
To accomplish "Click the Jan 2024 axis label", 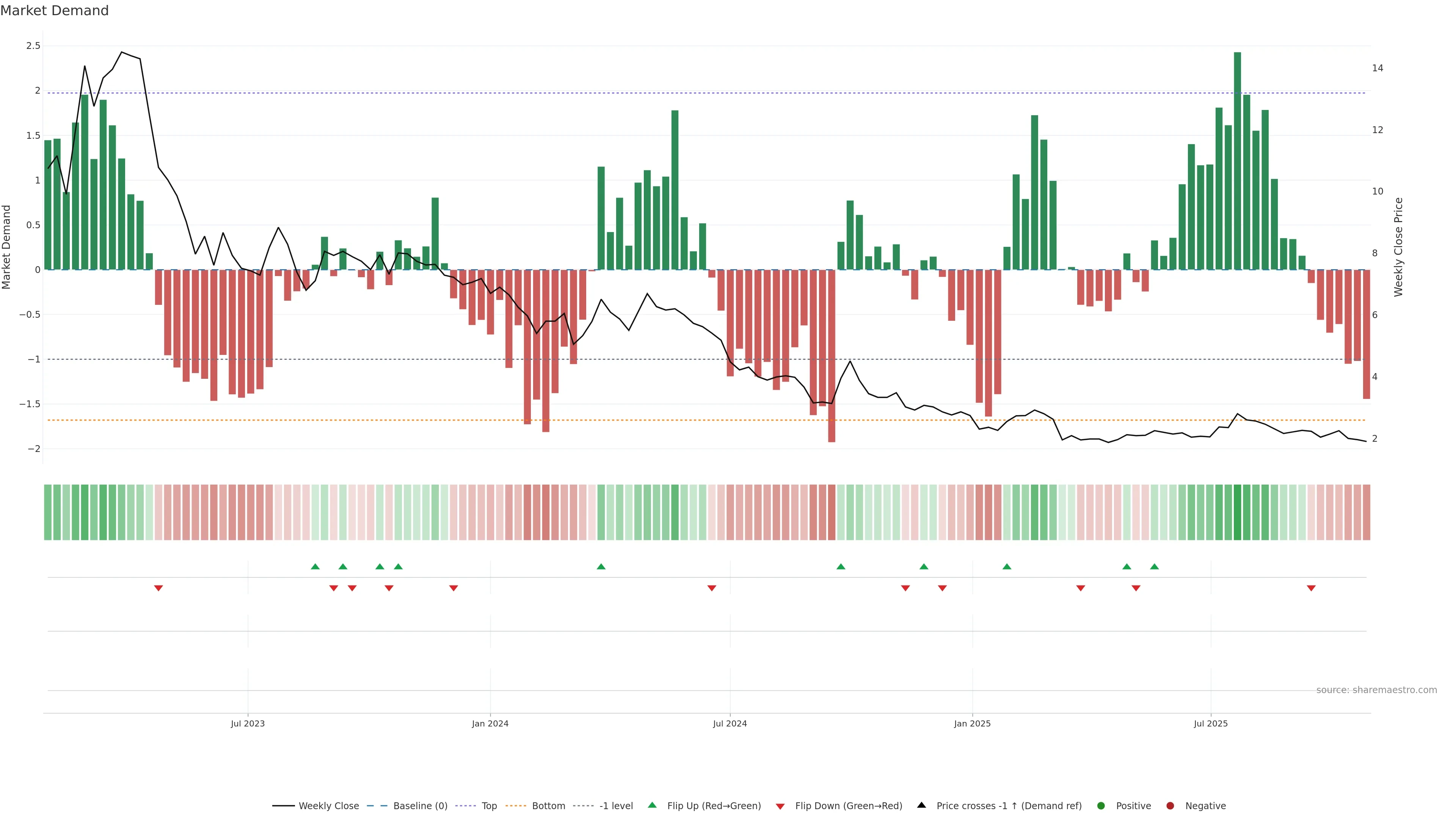I will click(490, 723).
